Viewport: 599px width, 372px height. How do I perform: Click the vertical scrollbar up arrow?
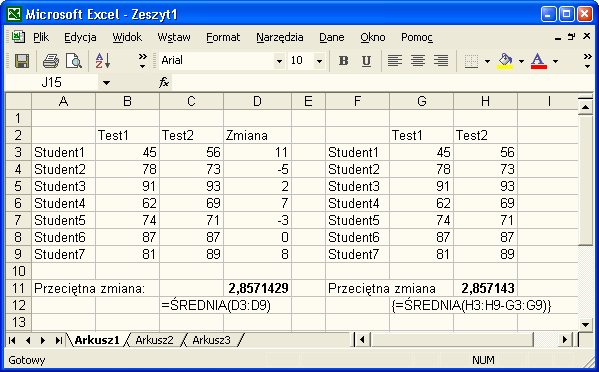coord(586,107)
